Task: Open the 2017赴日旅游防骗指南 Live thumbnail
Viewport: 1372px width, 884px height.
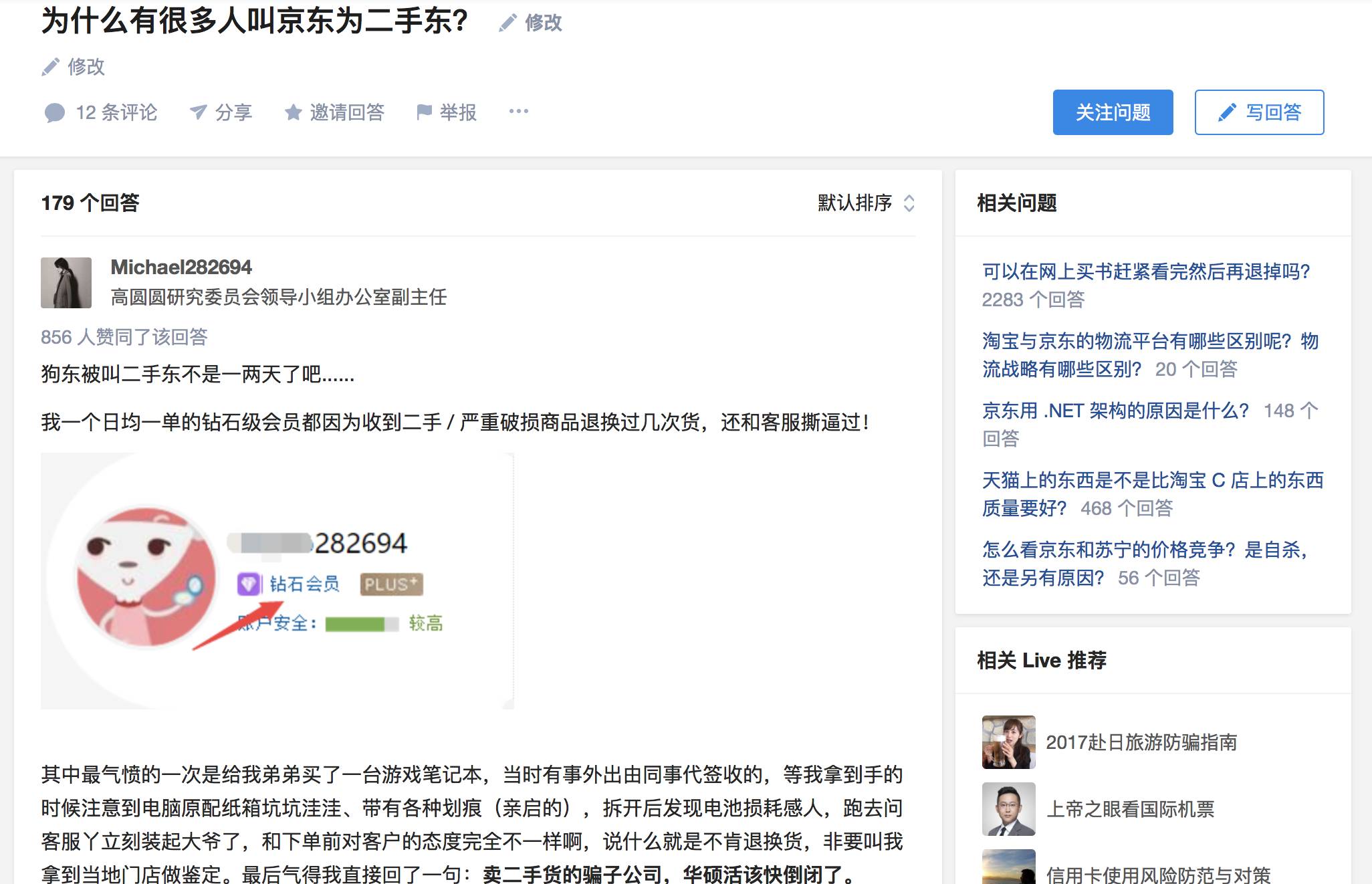Action: click(x=1008, y=742)
